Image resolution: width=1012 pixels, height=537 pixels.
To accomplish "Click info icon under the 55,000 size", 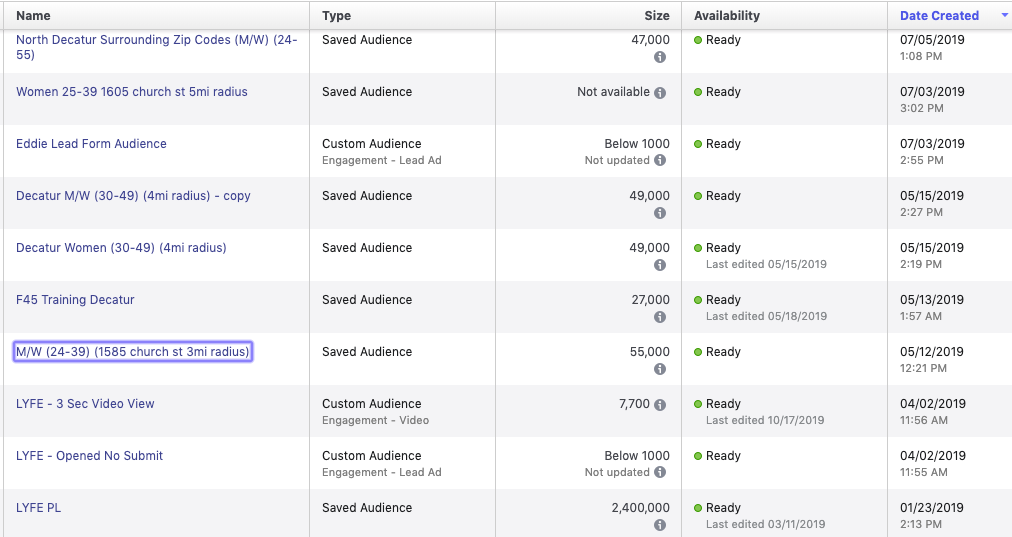I will coord(660,369).
